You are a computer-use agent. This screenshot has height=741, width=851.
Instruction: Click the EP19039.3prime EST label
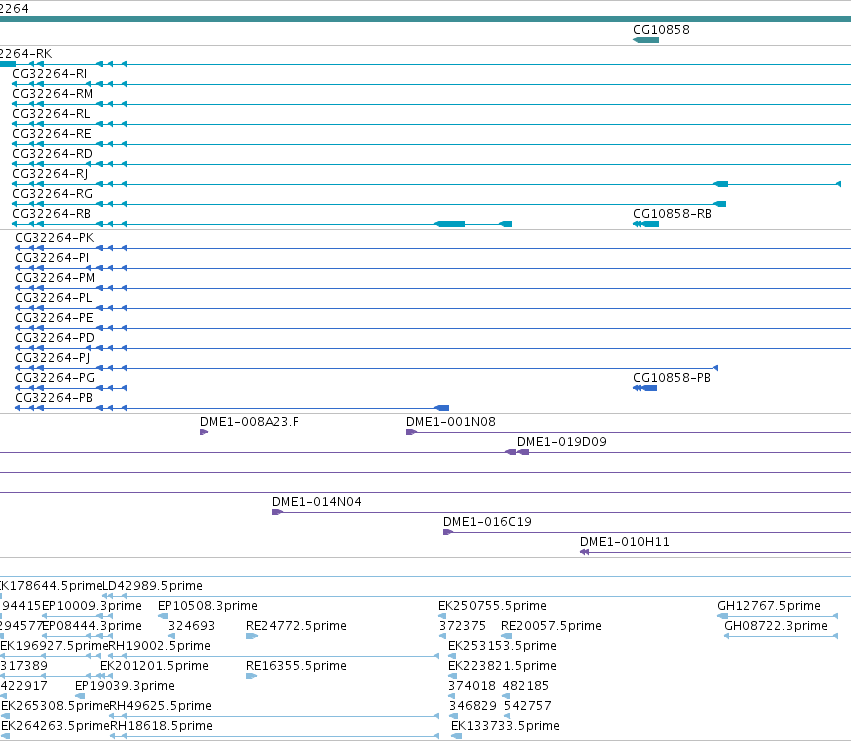coord(125,687)
